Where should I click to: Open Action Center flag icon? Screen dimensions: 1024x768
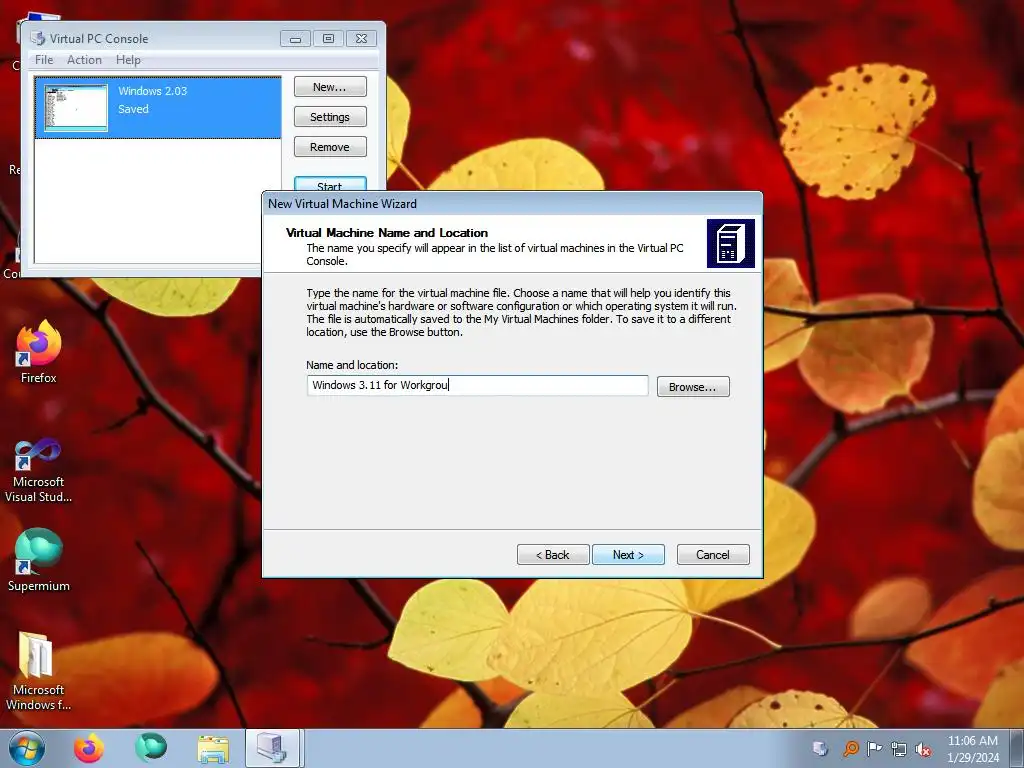click(x=874, y=749)
